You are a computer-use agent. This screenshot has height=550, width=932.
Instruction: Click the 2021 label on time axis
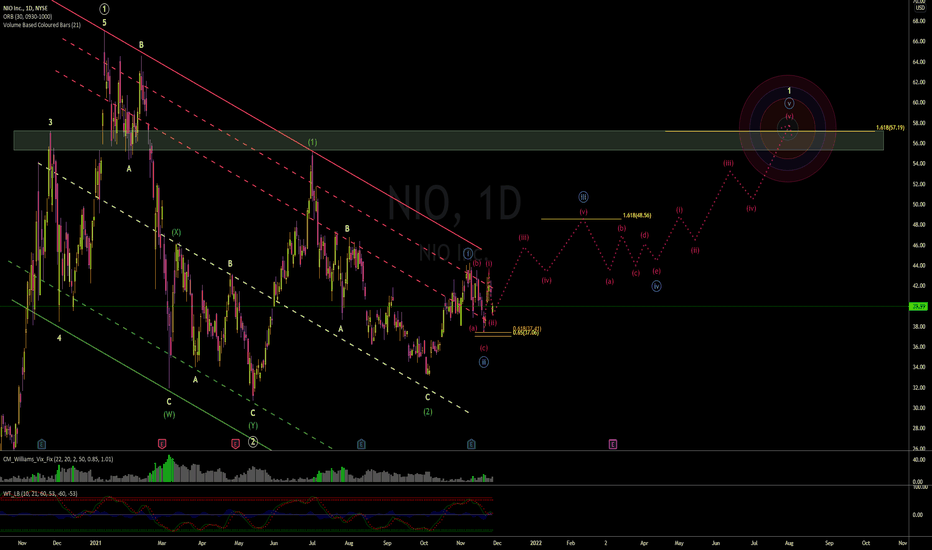point(96,543)
